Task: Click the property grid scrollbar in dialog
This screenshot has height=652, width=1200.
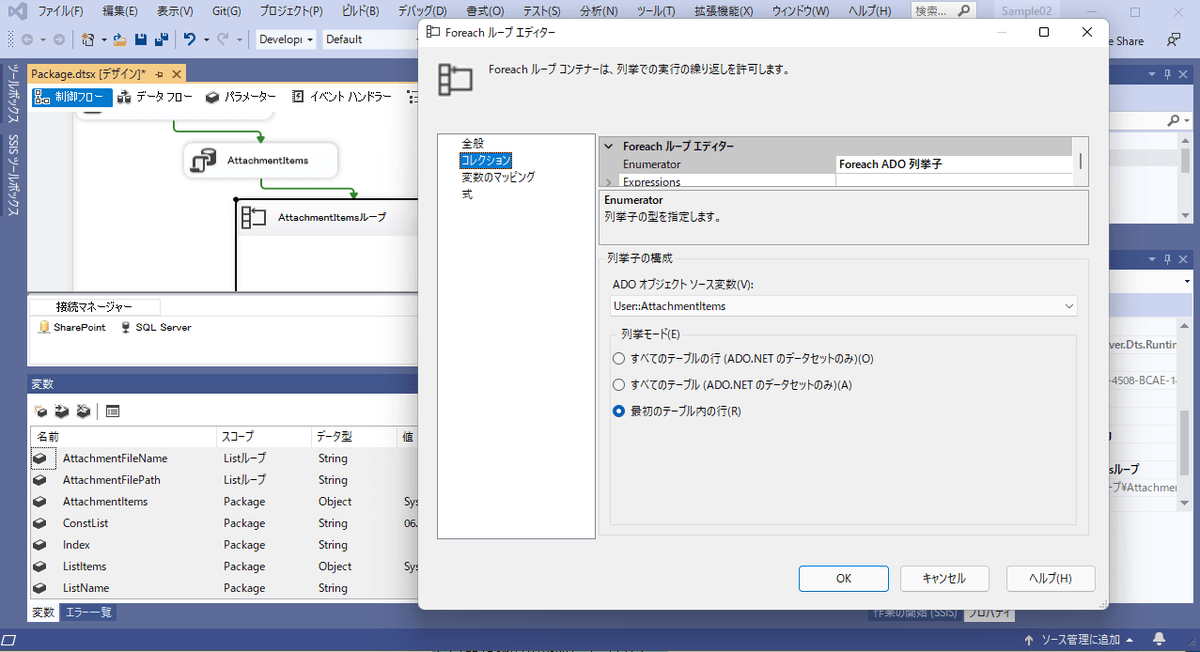Action: [1081, 161]
